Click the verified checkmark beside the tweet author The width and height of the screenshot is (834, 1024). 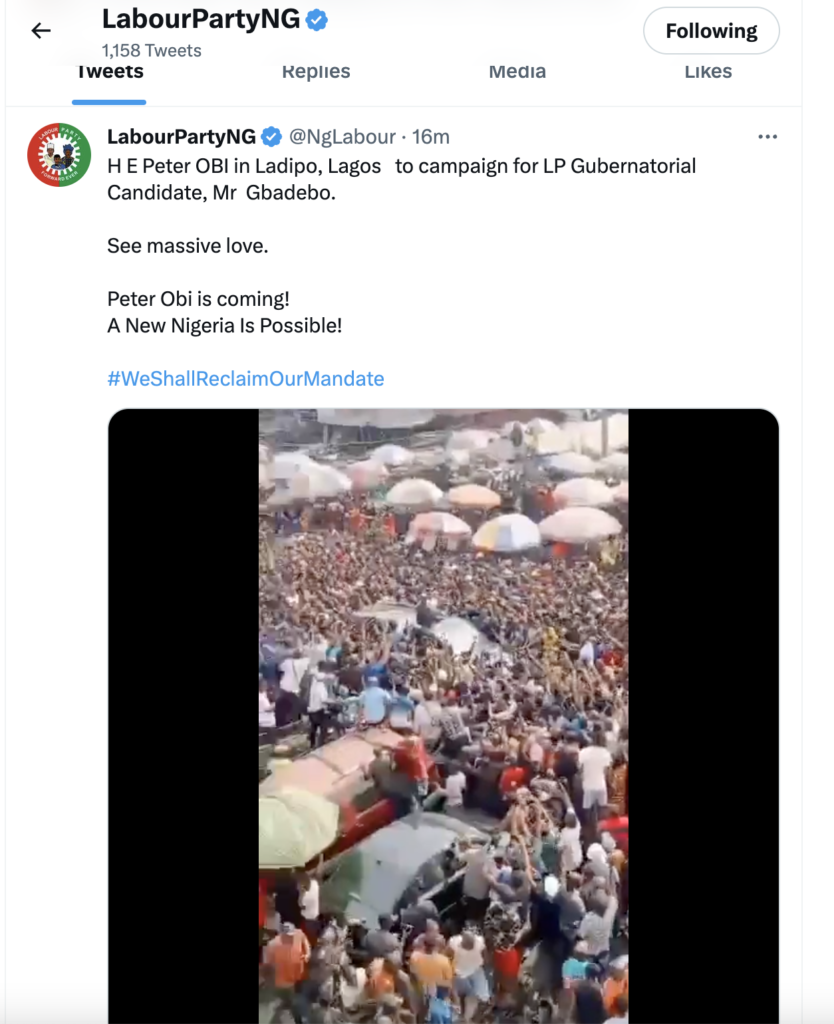point(273,137)
